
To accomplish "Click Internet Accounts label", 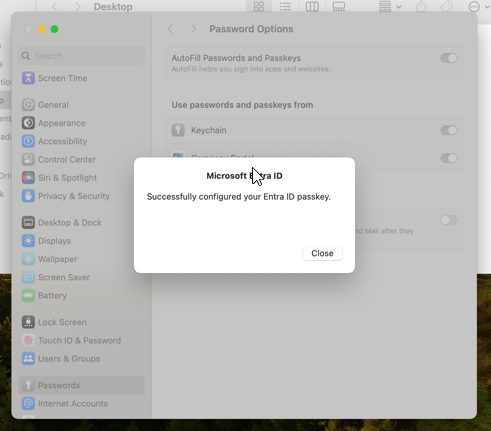I will click(x=73, y=404).
